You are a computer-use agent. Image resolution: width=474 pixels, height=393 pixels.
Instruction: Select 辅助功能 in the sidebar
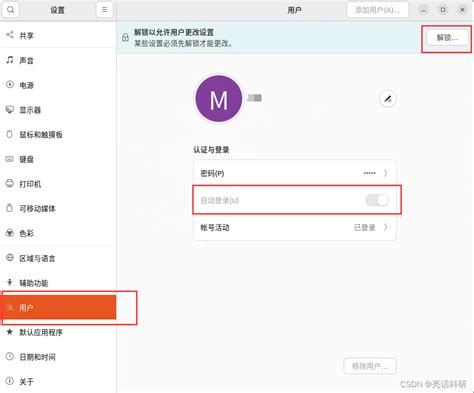coord(58,283)
